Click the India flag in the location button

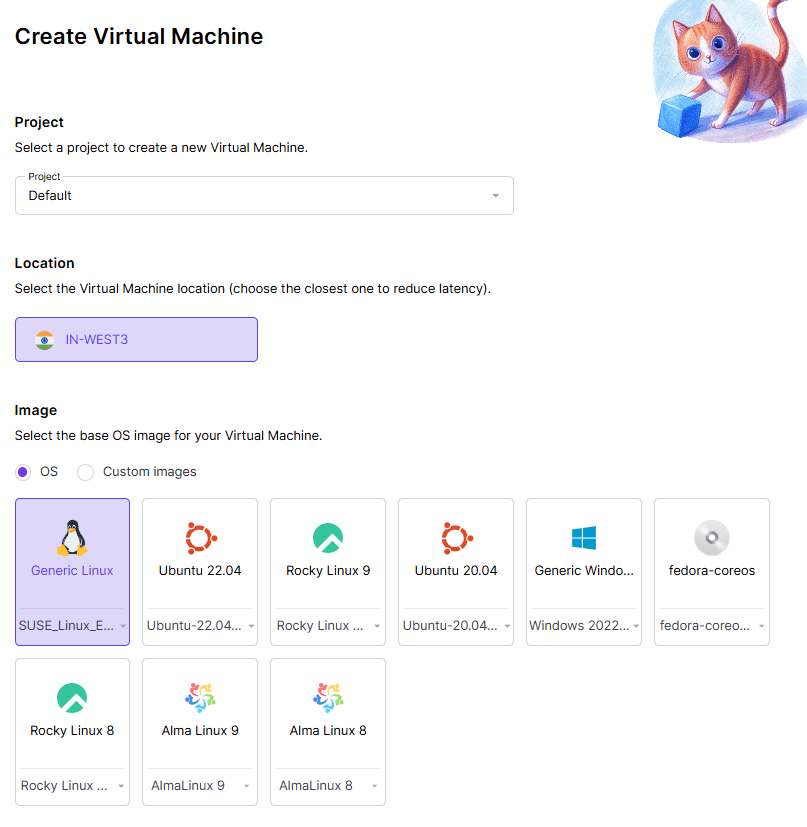pyautogui.click(x=44, y=339)
